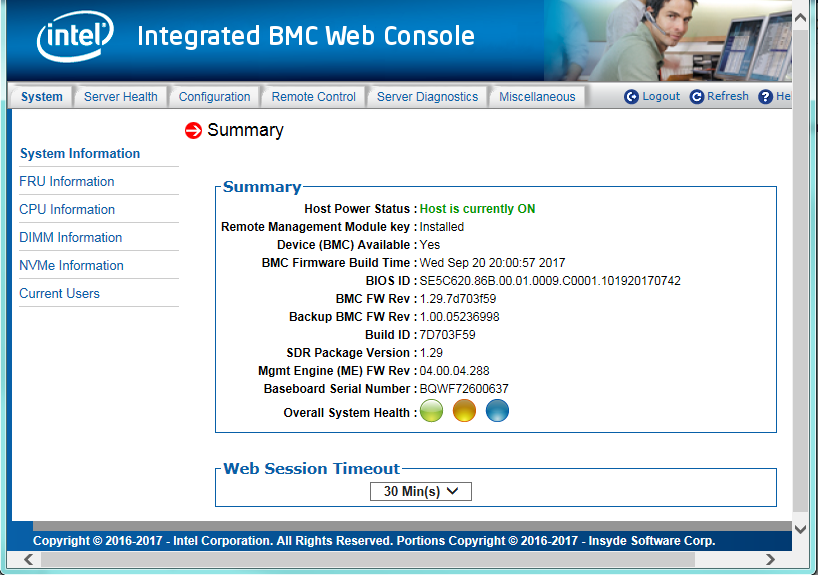Open FRU Information in the sidebar
Image resolution: width=818 pixels, height=575 pixels.
point(67,181)
